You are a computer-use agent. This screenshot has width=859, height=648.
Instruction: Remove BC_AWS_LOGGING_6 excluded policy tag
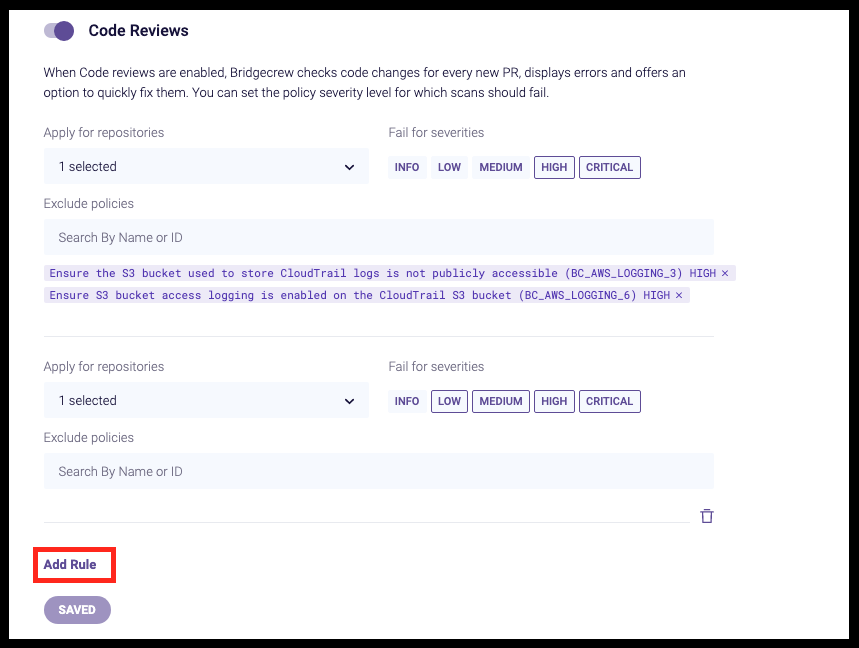tap(679, 295)
